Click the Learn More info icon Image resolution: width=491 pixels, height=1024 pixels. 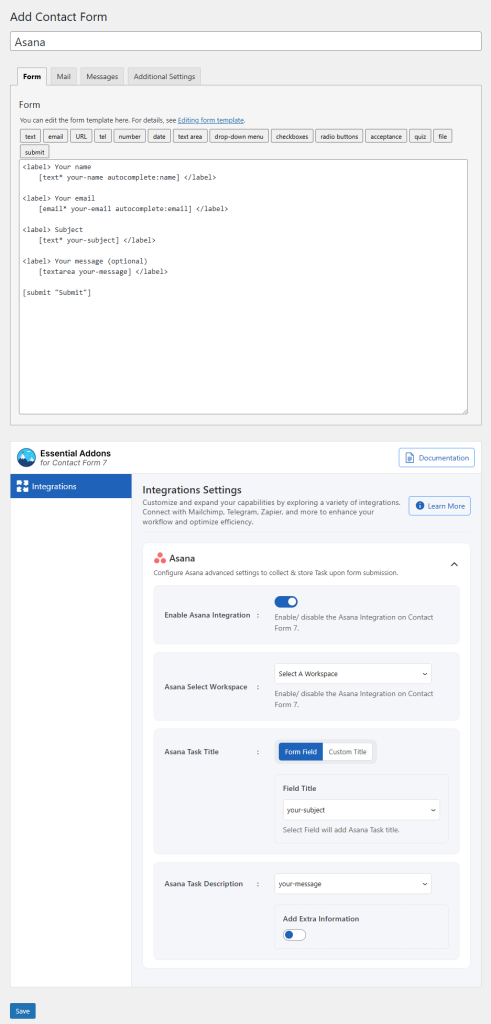pyautogui.click(x=420, y=506)
